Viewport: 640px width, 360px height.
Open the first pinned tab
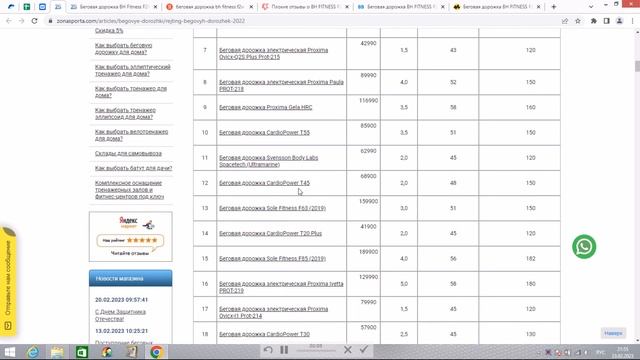11,7
